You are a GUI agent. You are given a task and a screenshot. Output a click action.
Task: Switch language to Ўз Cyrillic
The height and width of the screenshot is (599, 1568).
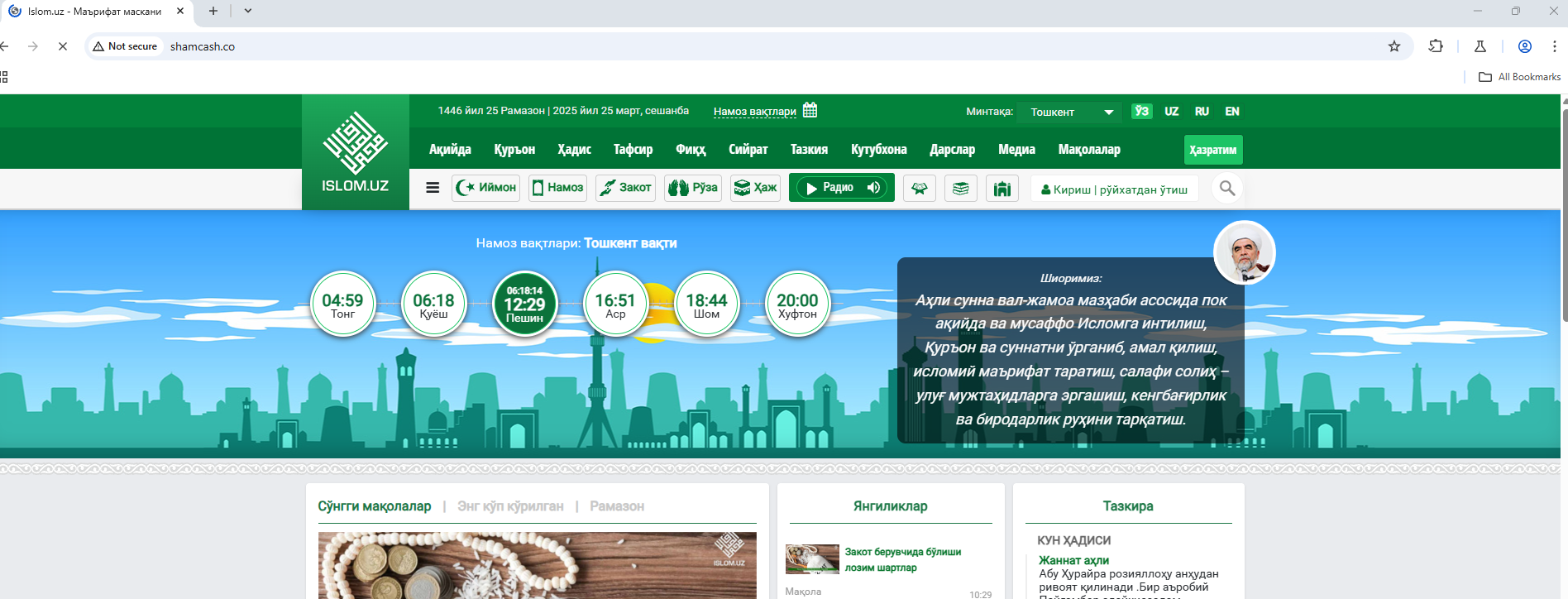point(1142,111)
